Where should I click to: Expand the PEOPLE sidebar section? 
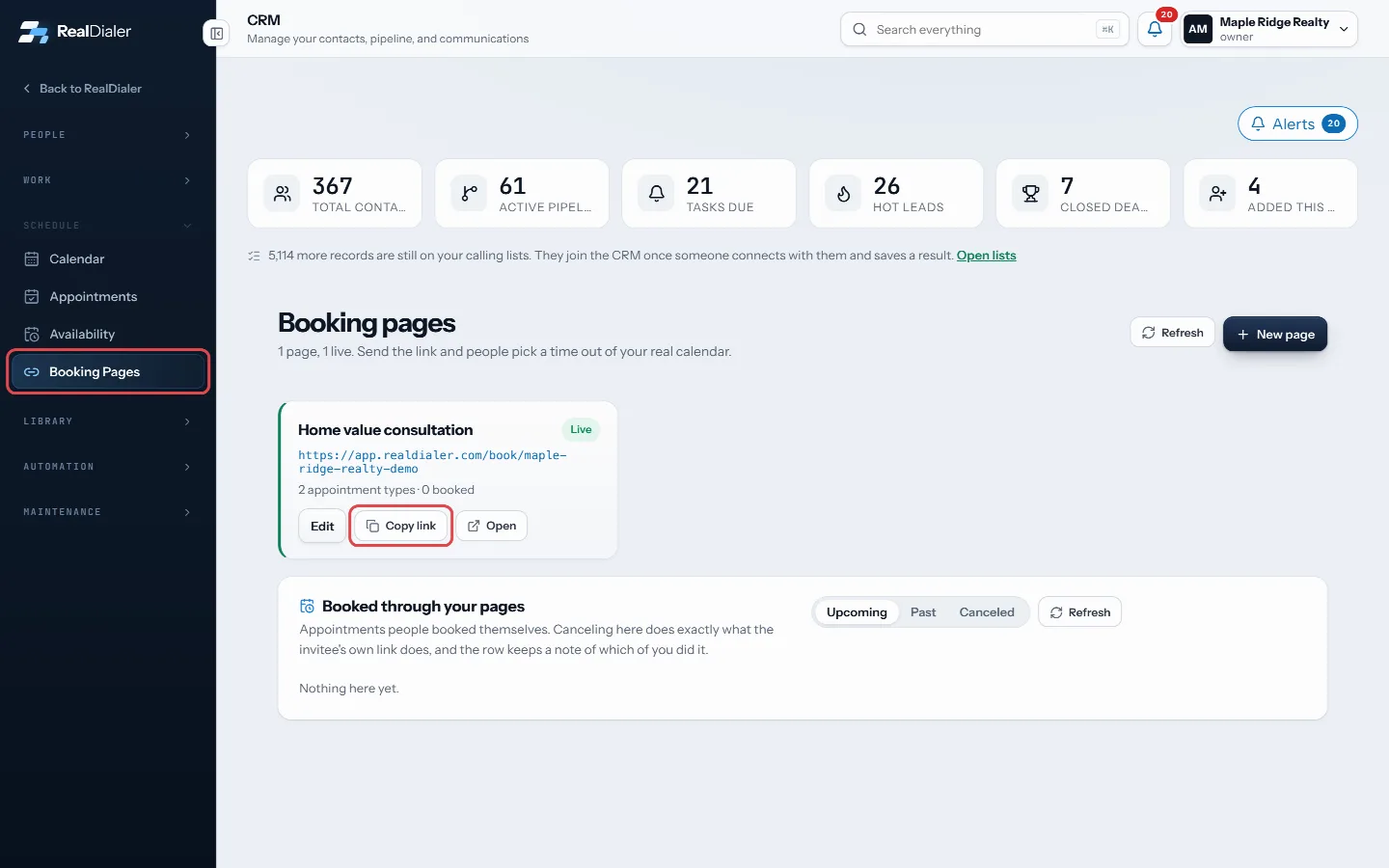click(x=108, y=135)
